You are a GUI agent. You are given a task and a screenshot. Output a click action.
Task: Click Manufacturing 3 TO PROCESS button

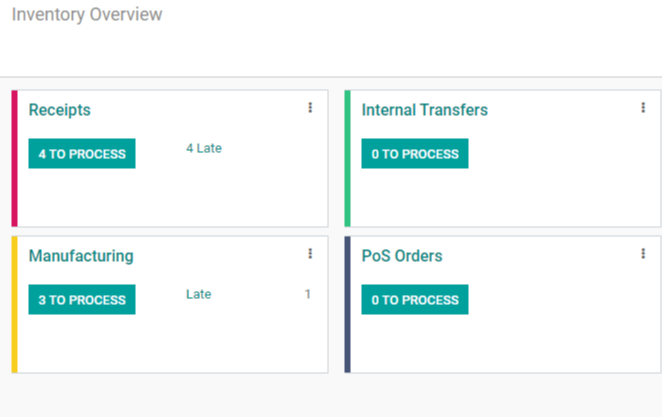[x=82, y=300]
